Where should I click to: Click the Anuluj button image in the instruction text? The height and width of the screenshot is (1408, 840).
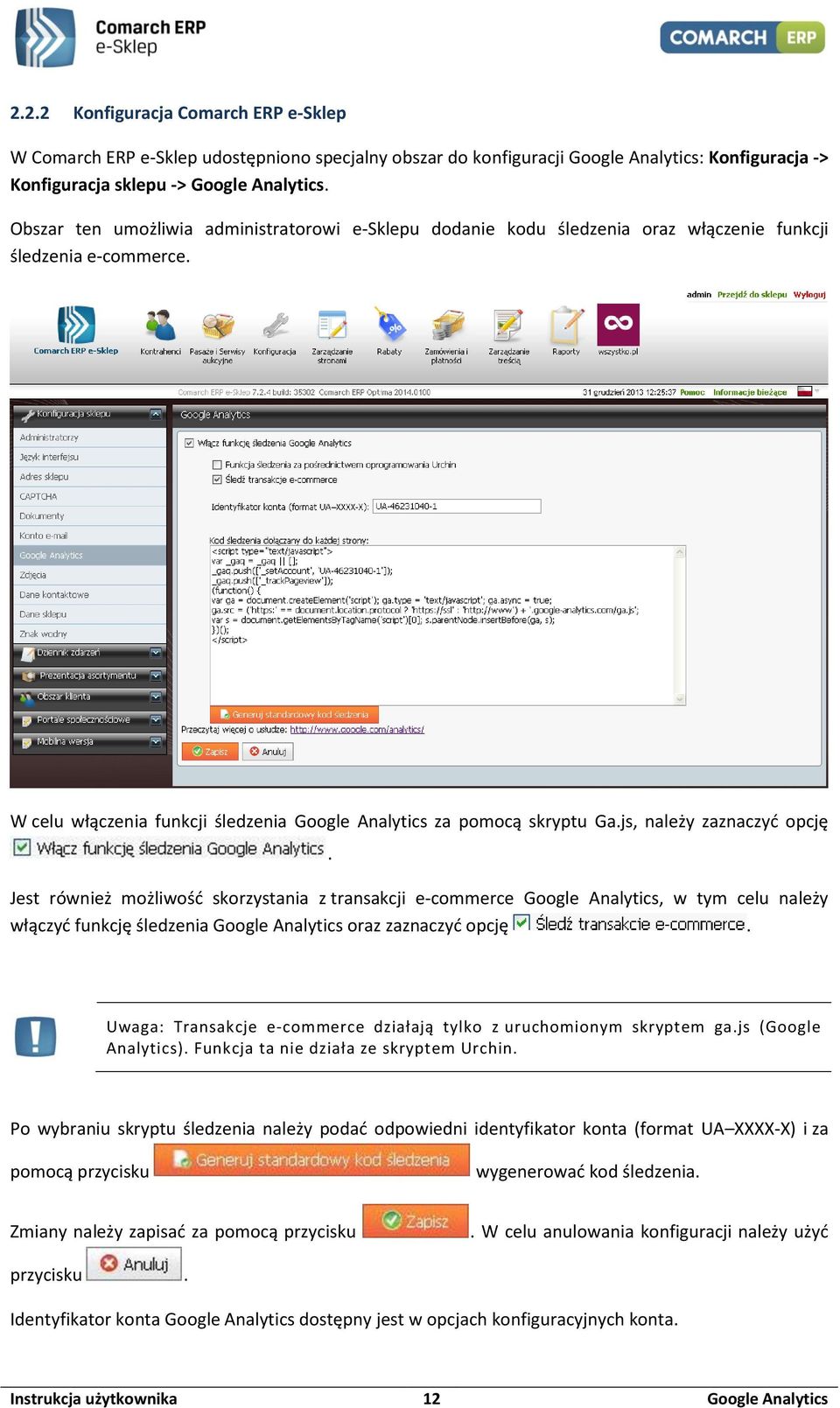(134, 1264)
